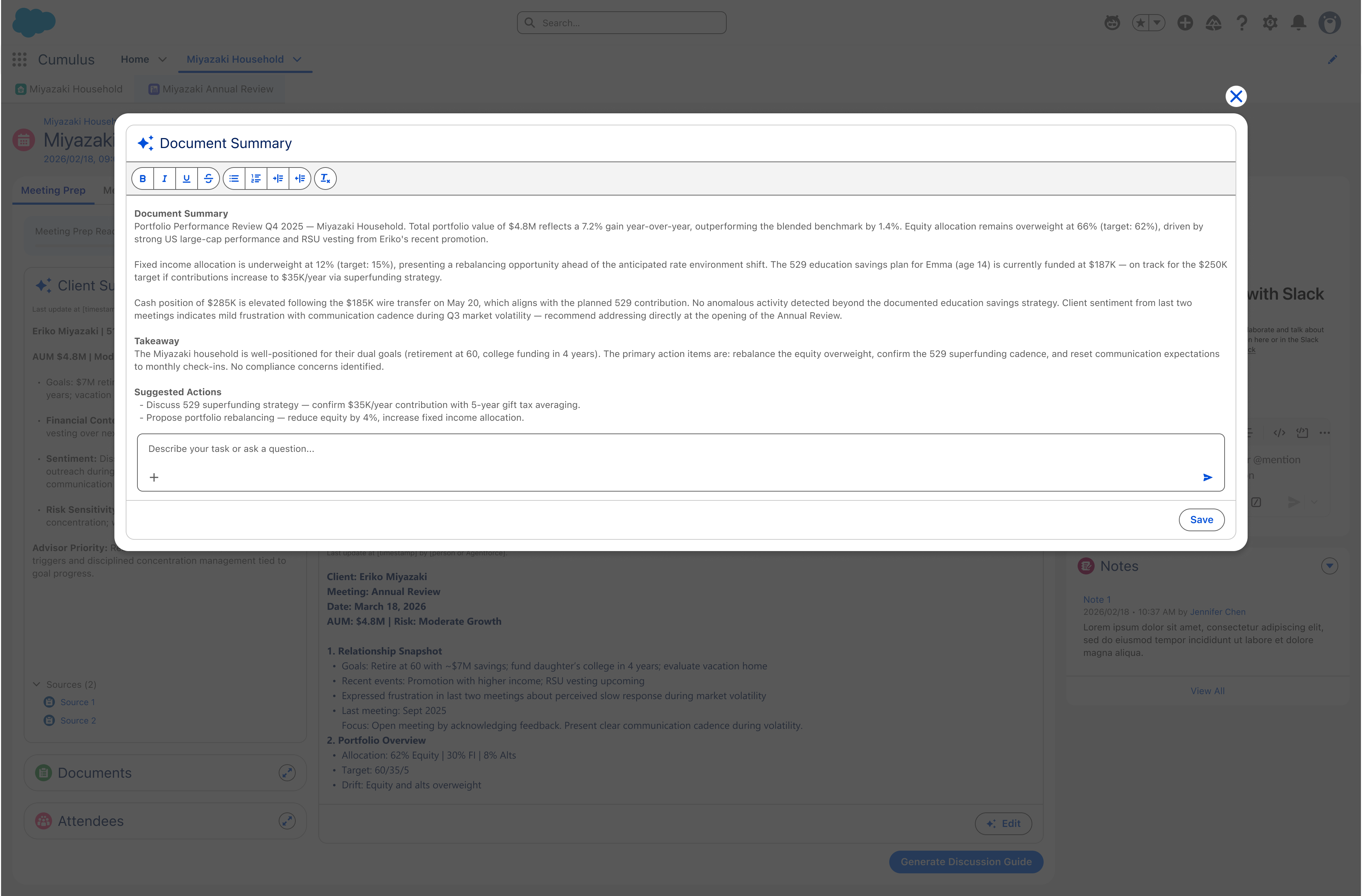Click the Notes panel icon
Screen dimensions: 1362x896
1085,566
